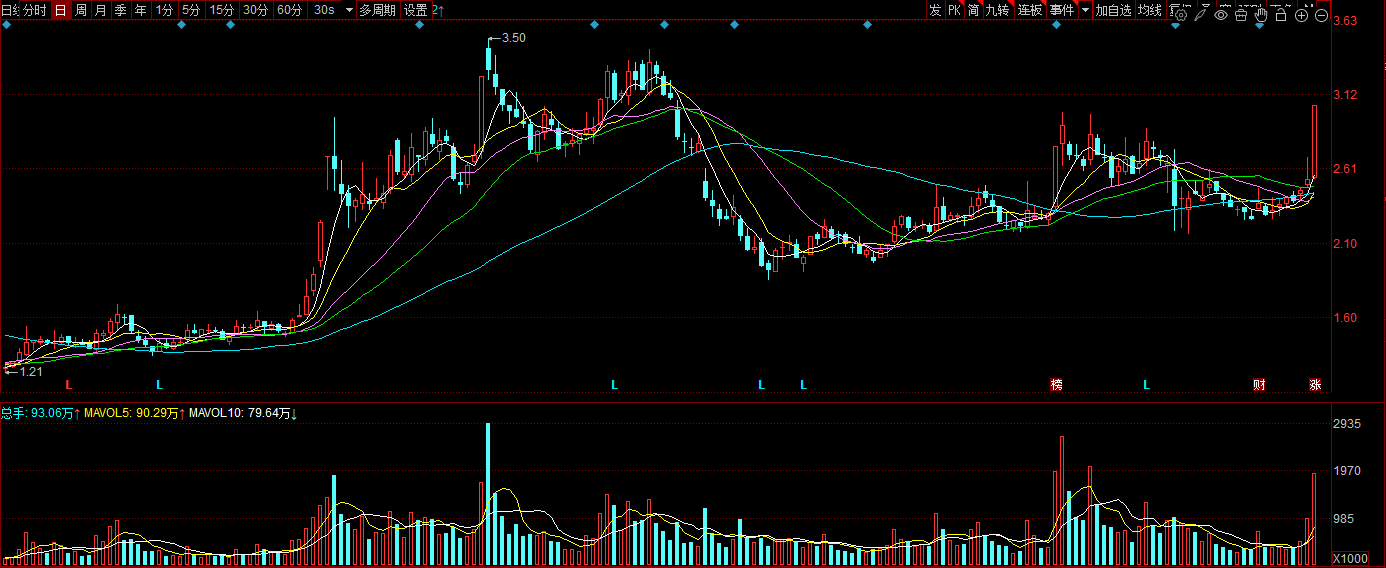Click the 1970 volume axis value

[1348, 471]
